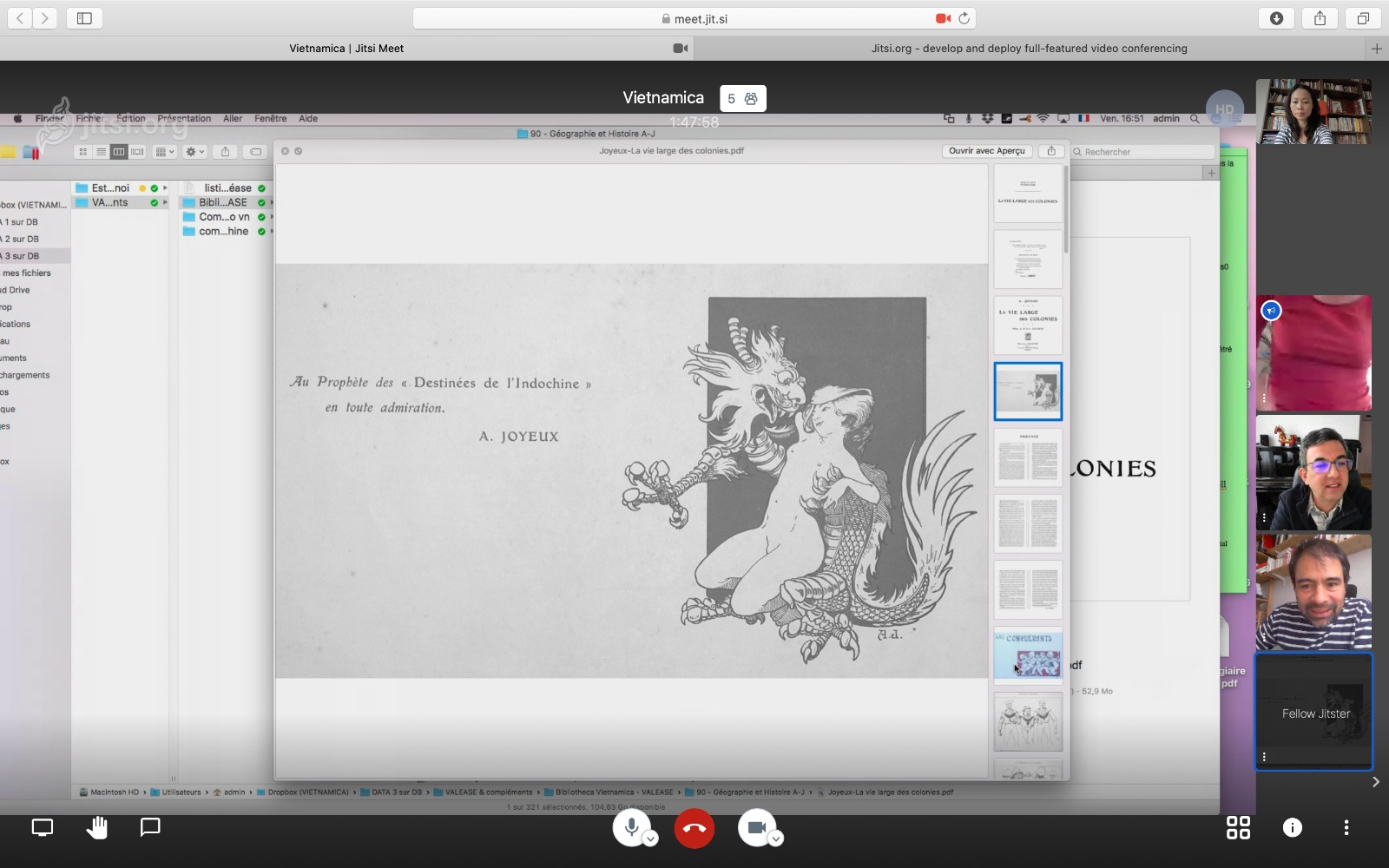
Task: Open participants count button
Action: (x=742, y=99)
